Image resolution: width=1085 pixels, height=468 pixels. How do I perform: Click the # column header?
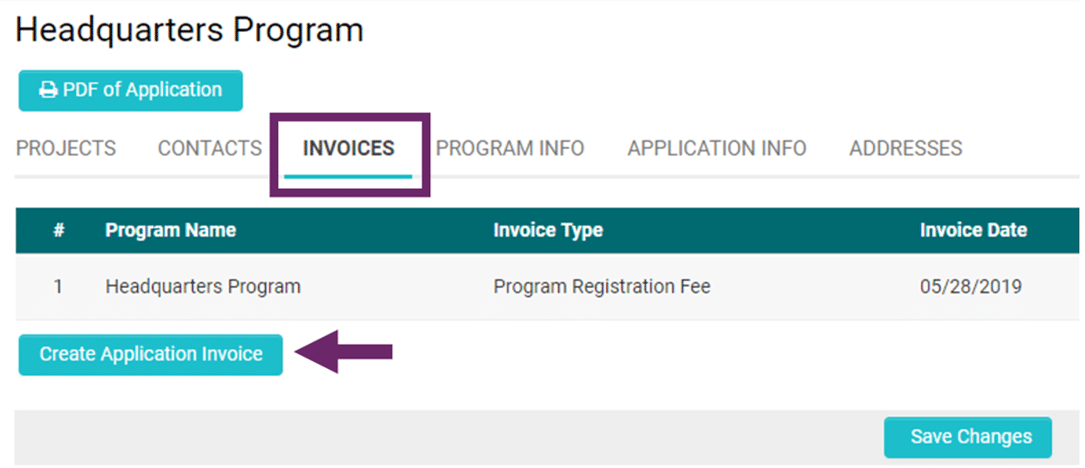coord(59,230)
